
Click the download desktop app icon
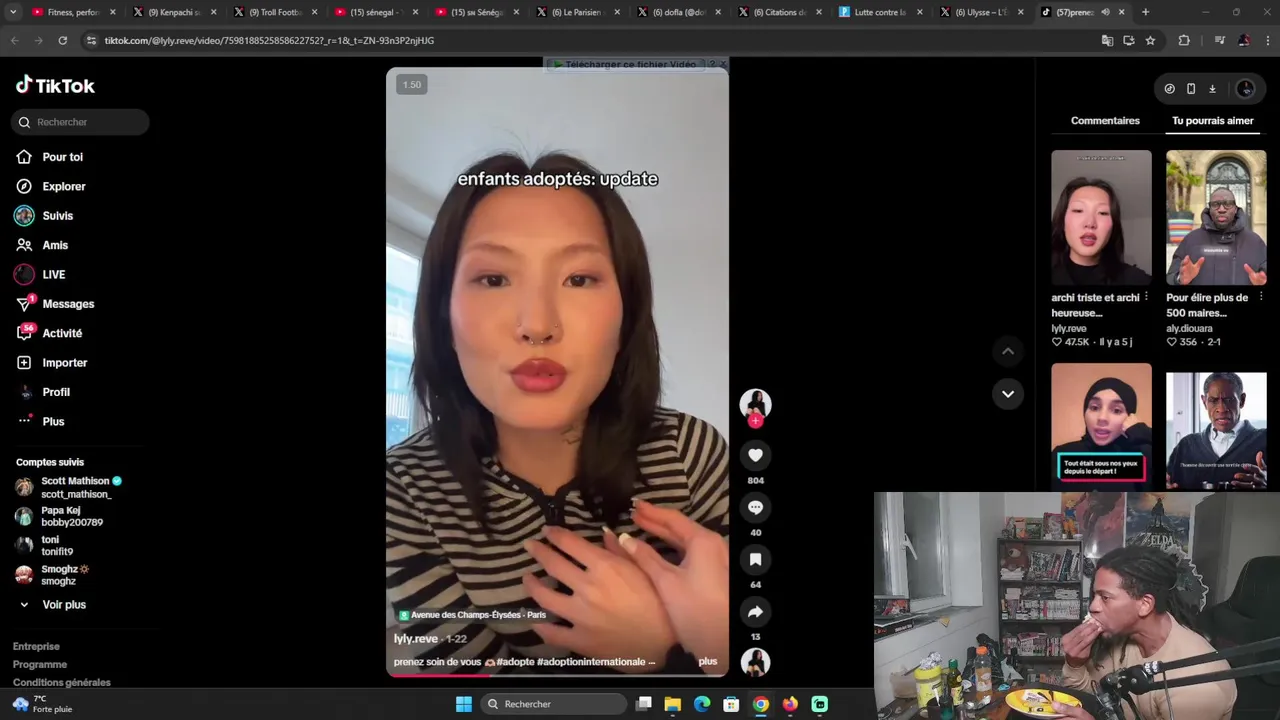click(x=1212, y=88)
